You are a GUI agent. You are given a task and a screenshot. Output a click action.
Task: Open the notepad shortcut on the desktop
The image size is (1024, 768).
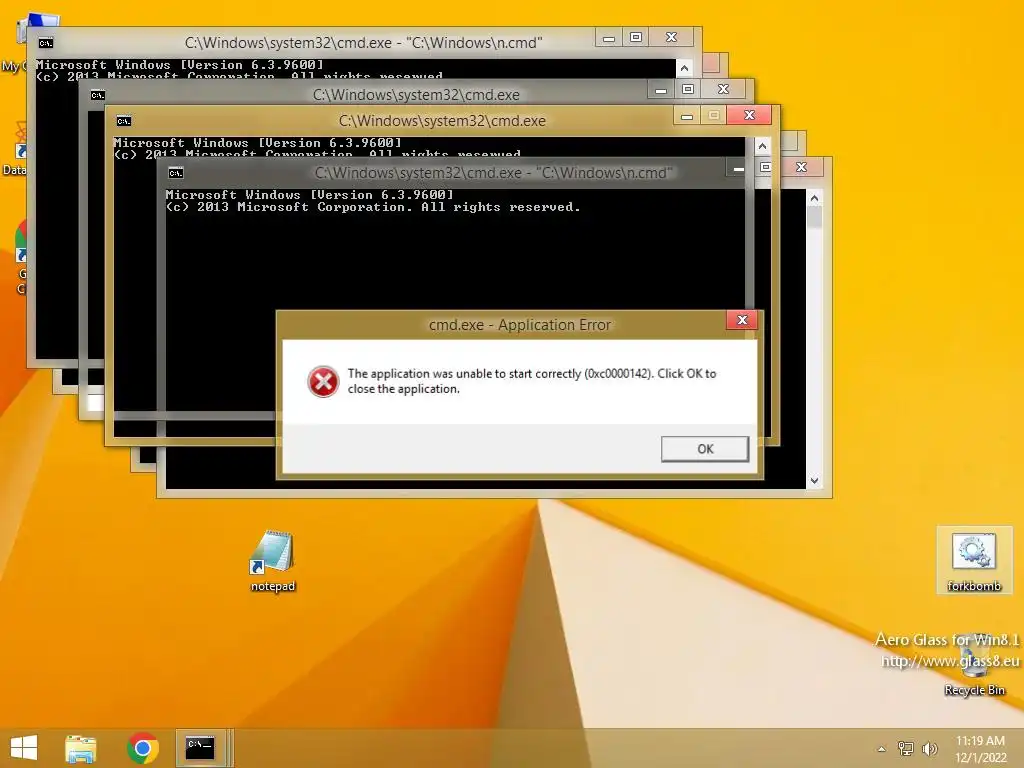(272, 561)
